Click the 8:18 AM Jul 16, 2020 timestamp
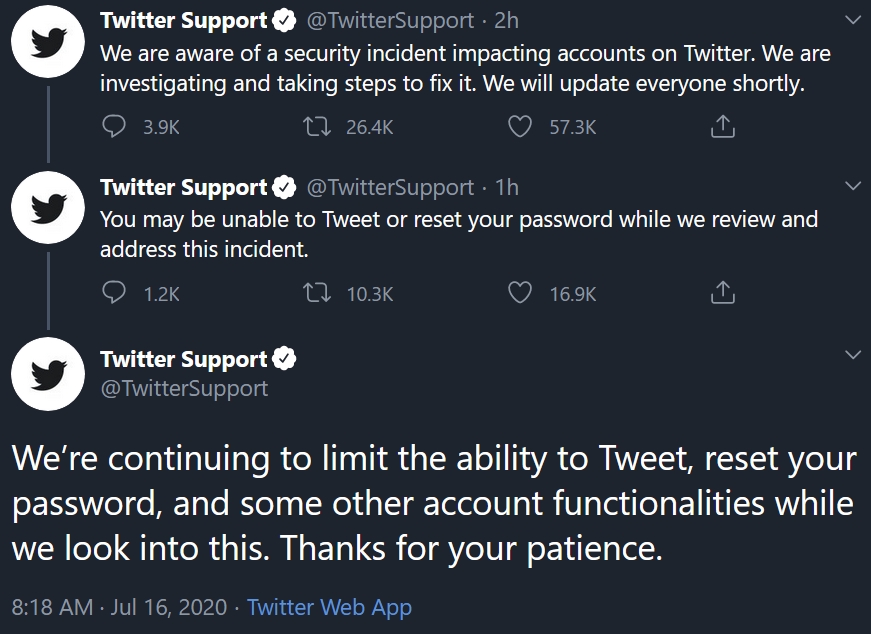 pyautogui.click(x=122, y=607)
